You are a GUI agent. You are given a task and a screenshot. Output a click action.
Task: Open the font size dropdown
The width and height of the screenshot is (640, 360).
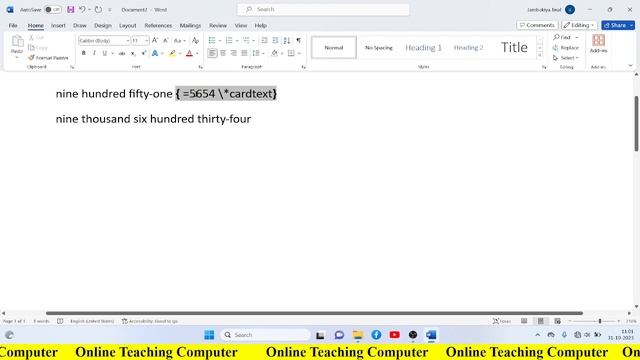click(x=147, y=40)
